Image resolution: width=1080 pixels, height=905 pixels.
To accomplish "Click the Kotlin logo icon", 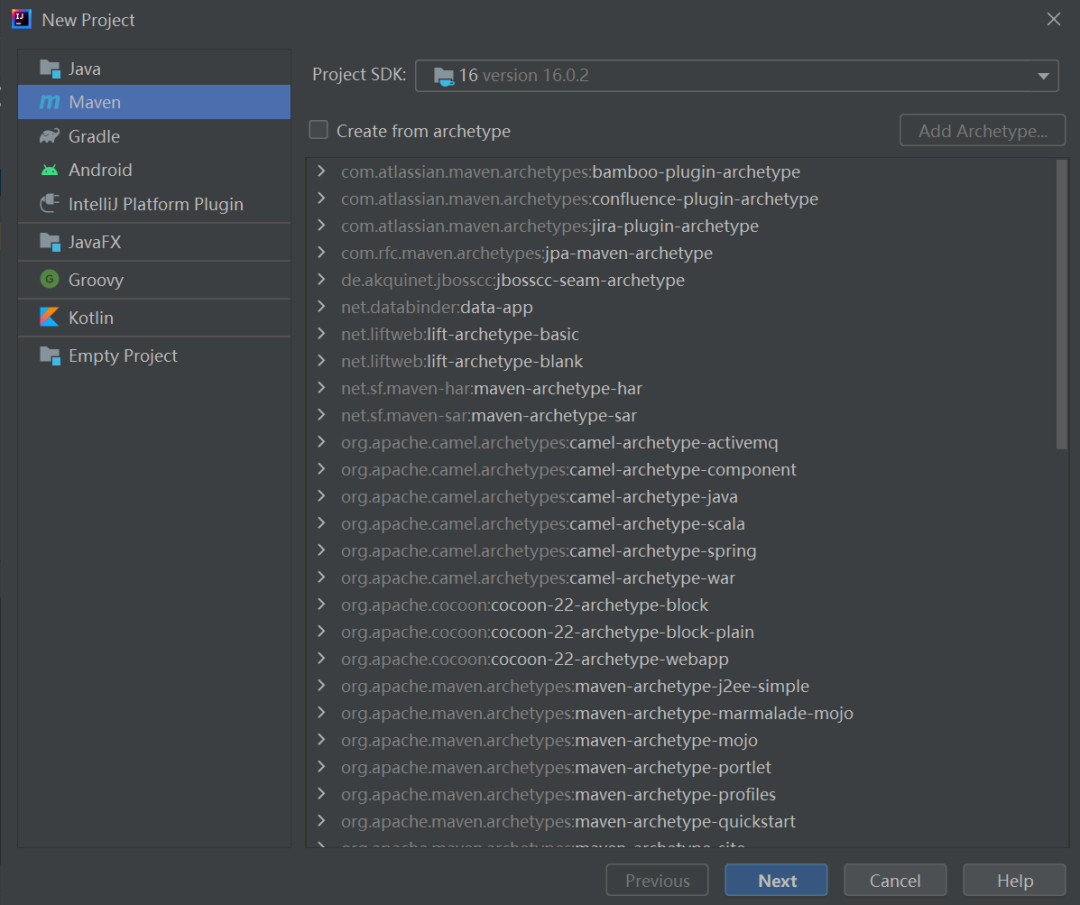I will (x=50, y=317).
